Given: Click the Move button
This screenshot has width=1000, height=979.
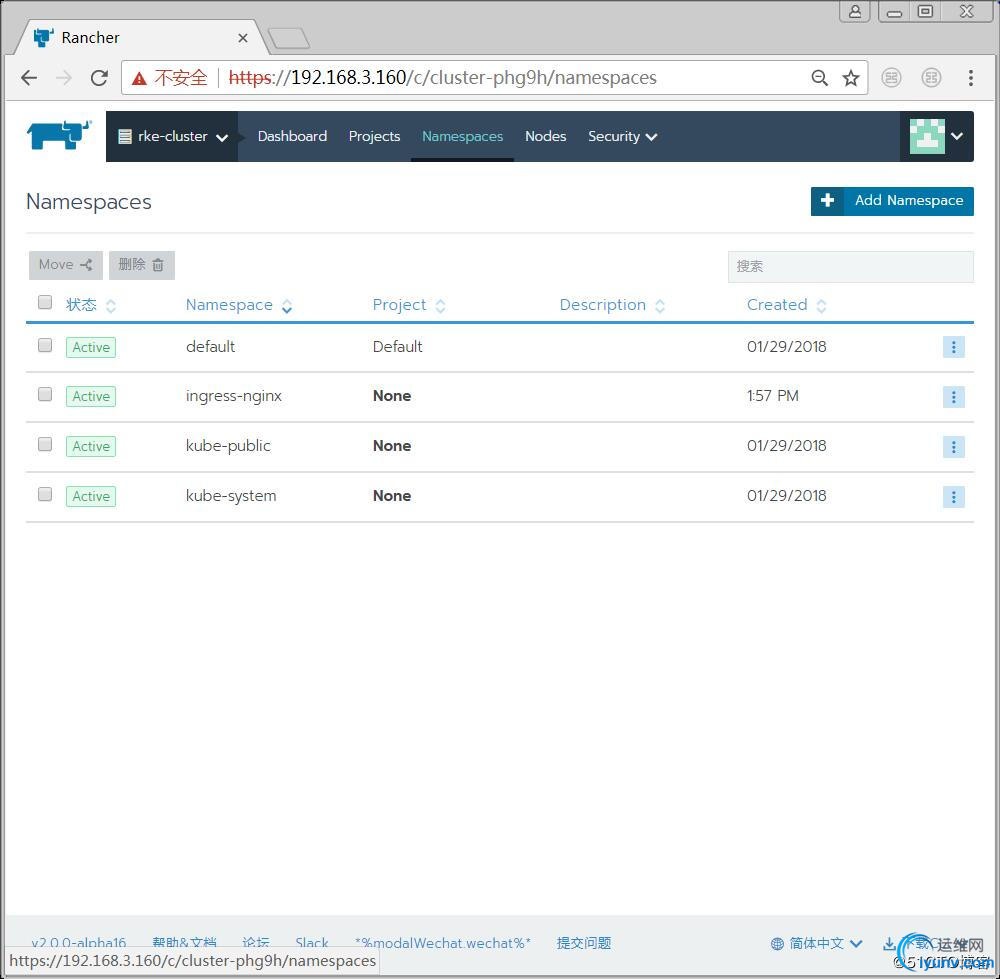Looking at the screenshot, I should click(x=66, y=265).
